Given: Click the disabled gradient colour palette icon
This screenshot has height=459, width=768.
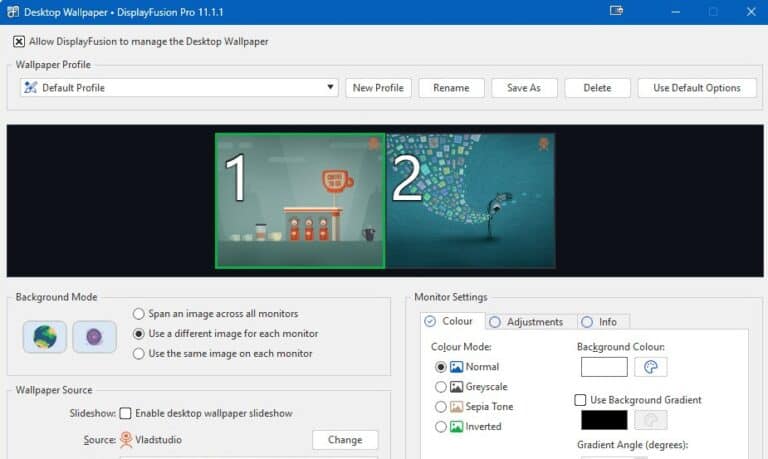Looking at the screenshot, I should pyautogui.click(x=650, y=420).
